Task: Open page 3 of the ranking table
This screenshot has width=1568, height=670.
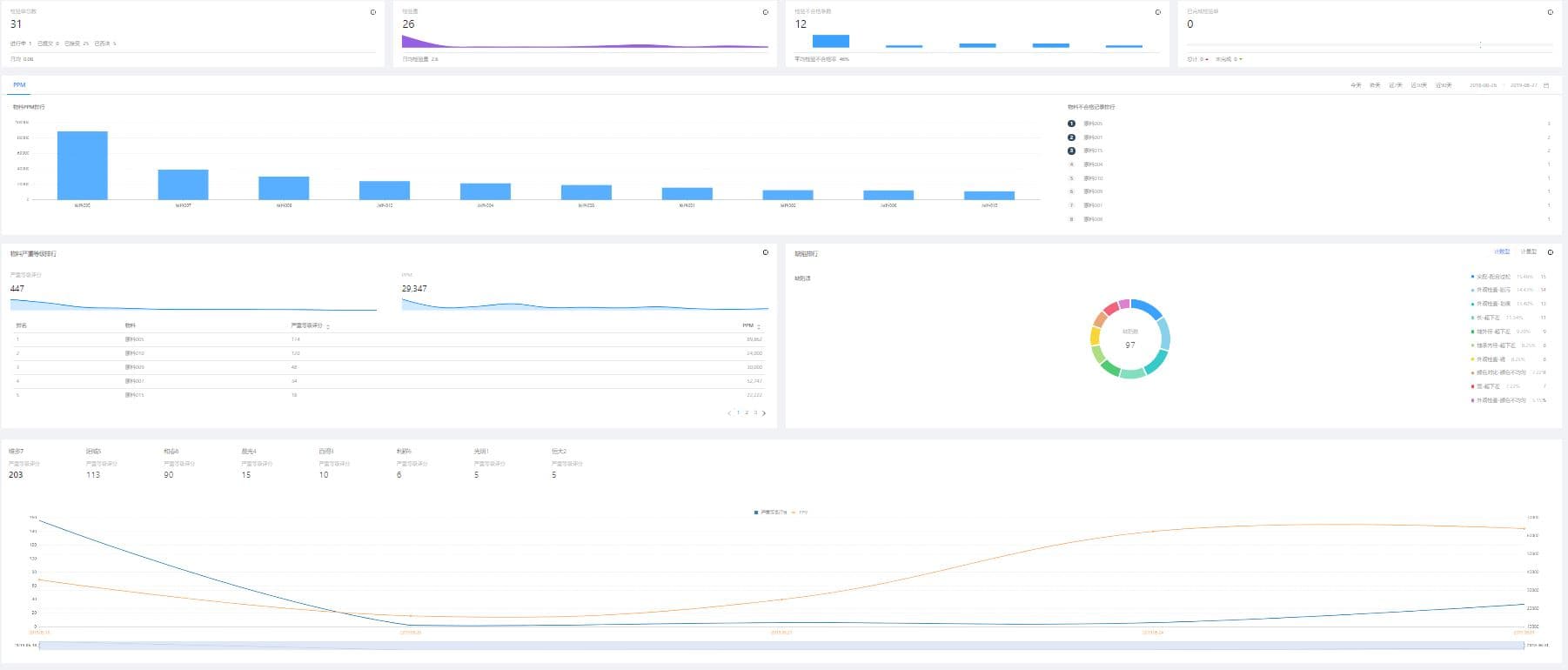Action: pos(755,412)
